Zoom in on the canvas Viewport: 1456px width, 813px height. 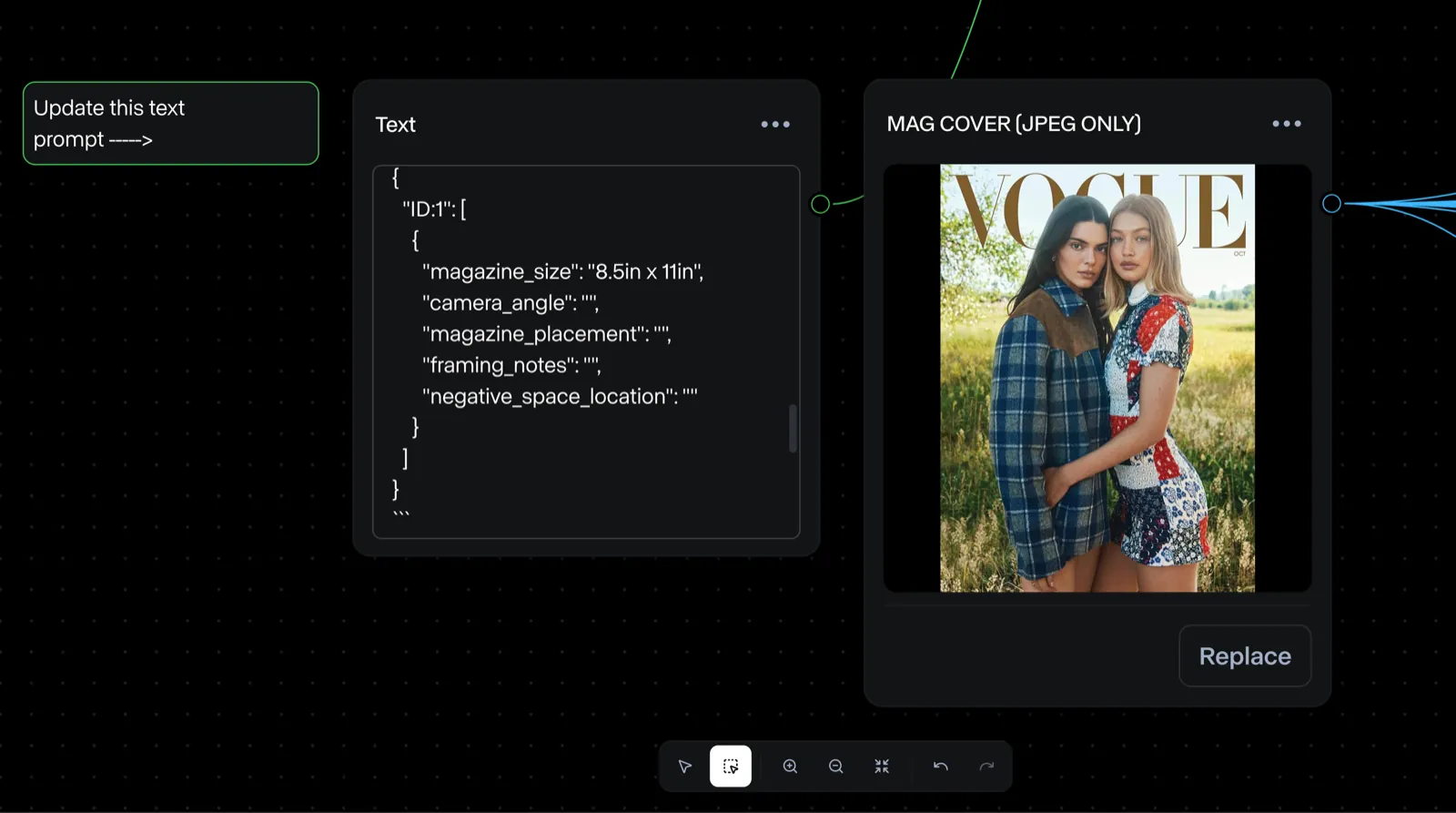(790, 767)
